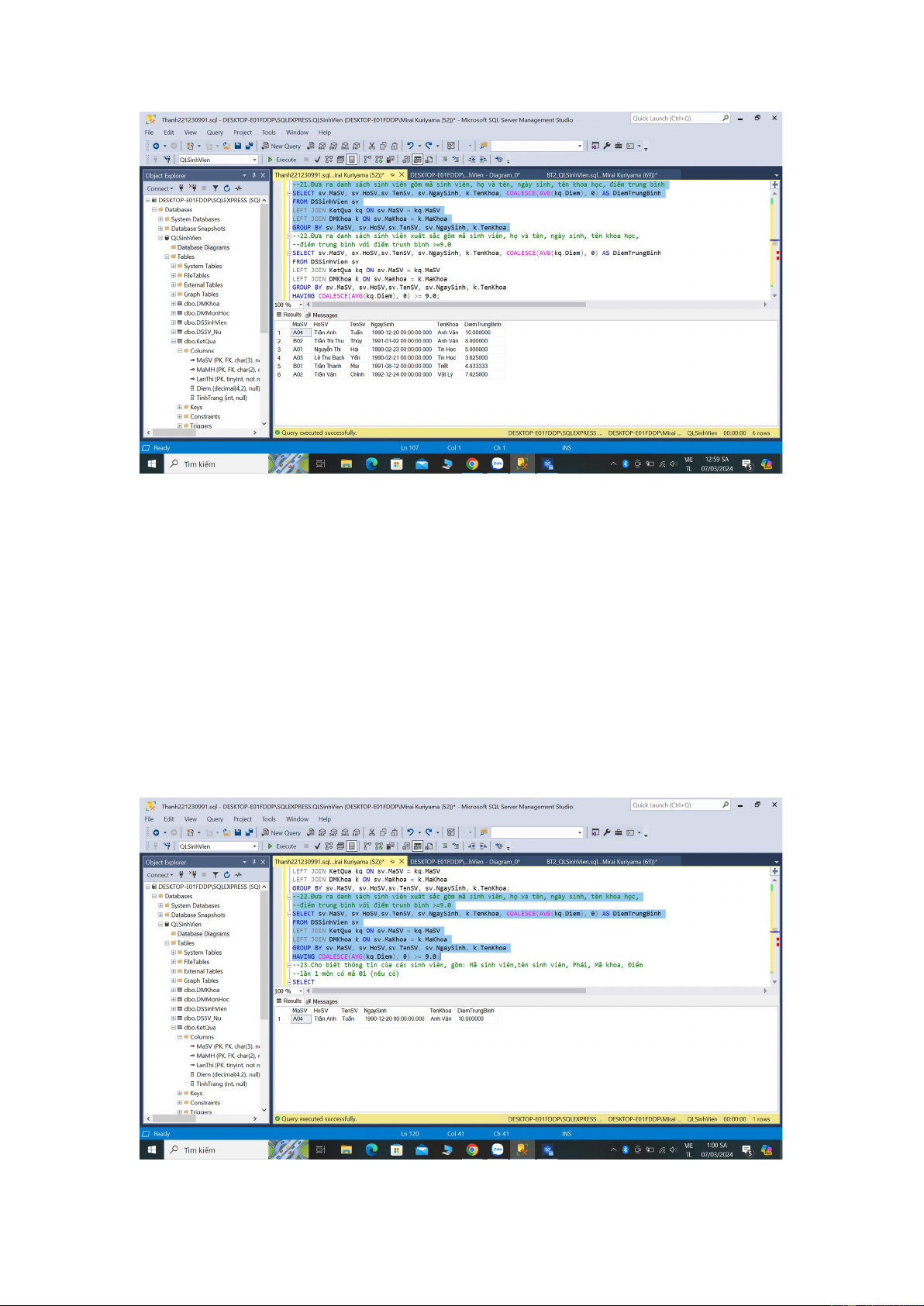Click Filter funnel icon in bottom Object Explorer
924x1306 pixels.
click(215, 875)
